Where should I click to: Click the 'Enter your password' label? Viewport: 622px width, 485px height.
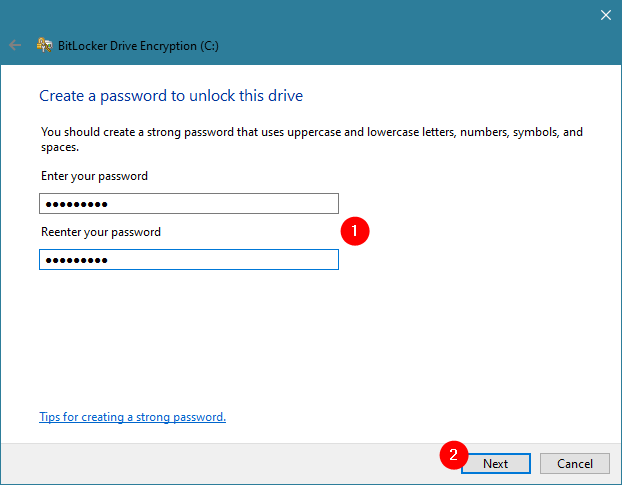click(x=94, y=176)
